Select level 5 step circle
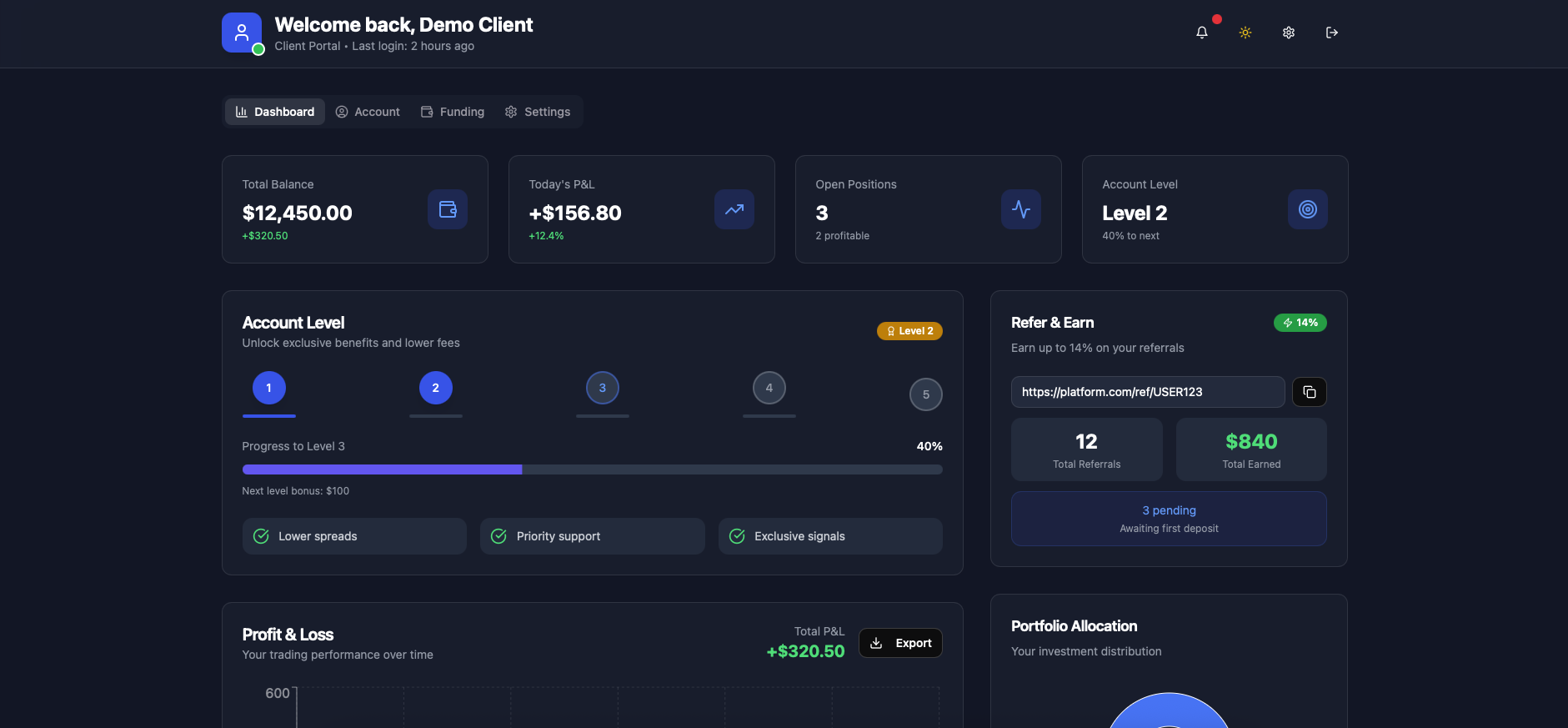 click(925, 394)
